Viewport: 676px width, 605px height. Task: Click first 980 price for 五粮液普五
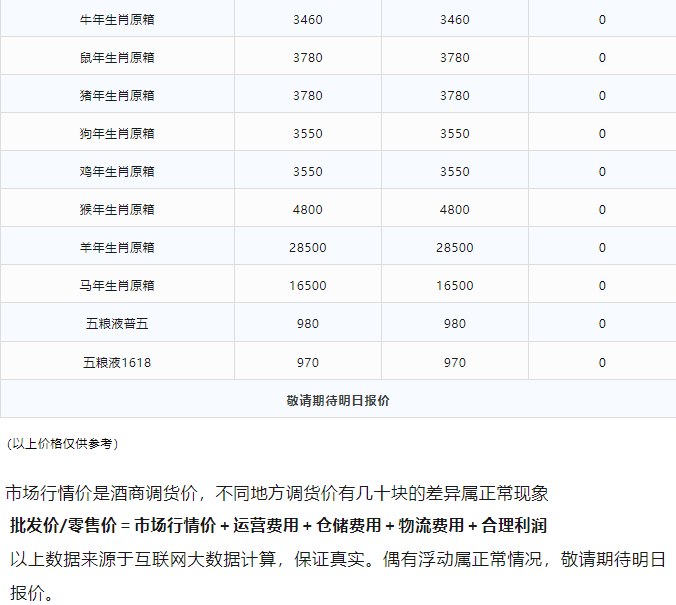tap(308, 324)
